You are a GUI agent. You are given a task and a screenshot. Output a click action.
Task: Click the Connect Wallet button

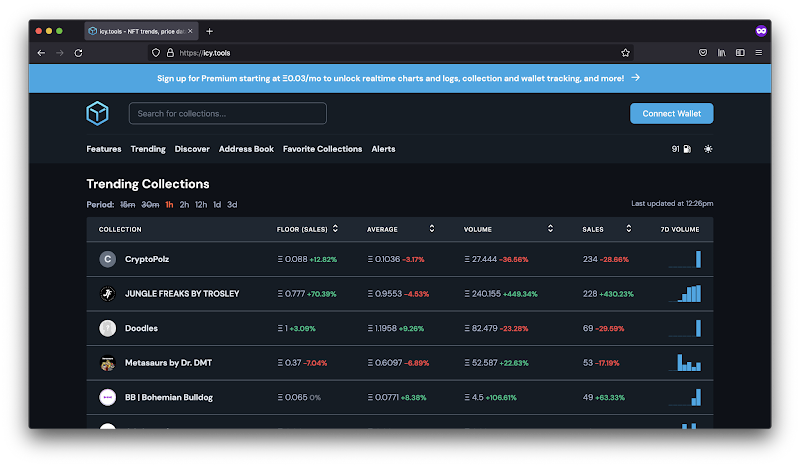point(671,113)
